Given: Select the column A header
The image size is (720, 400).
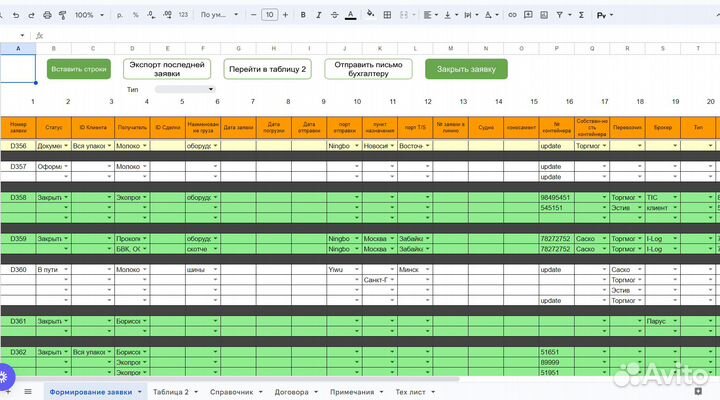Looking at the screenshot, I should tap(18, 48).
